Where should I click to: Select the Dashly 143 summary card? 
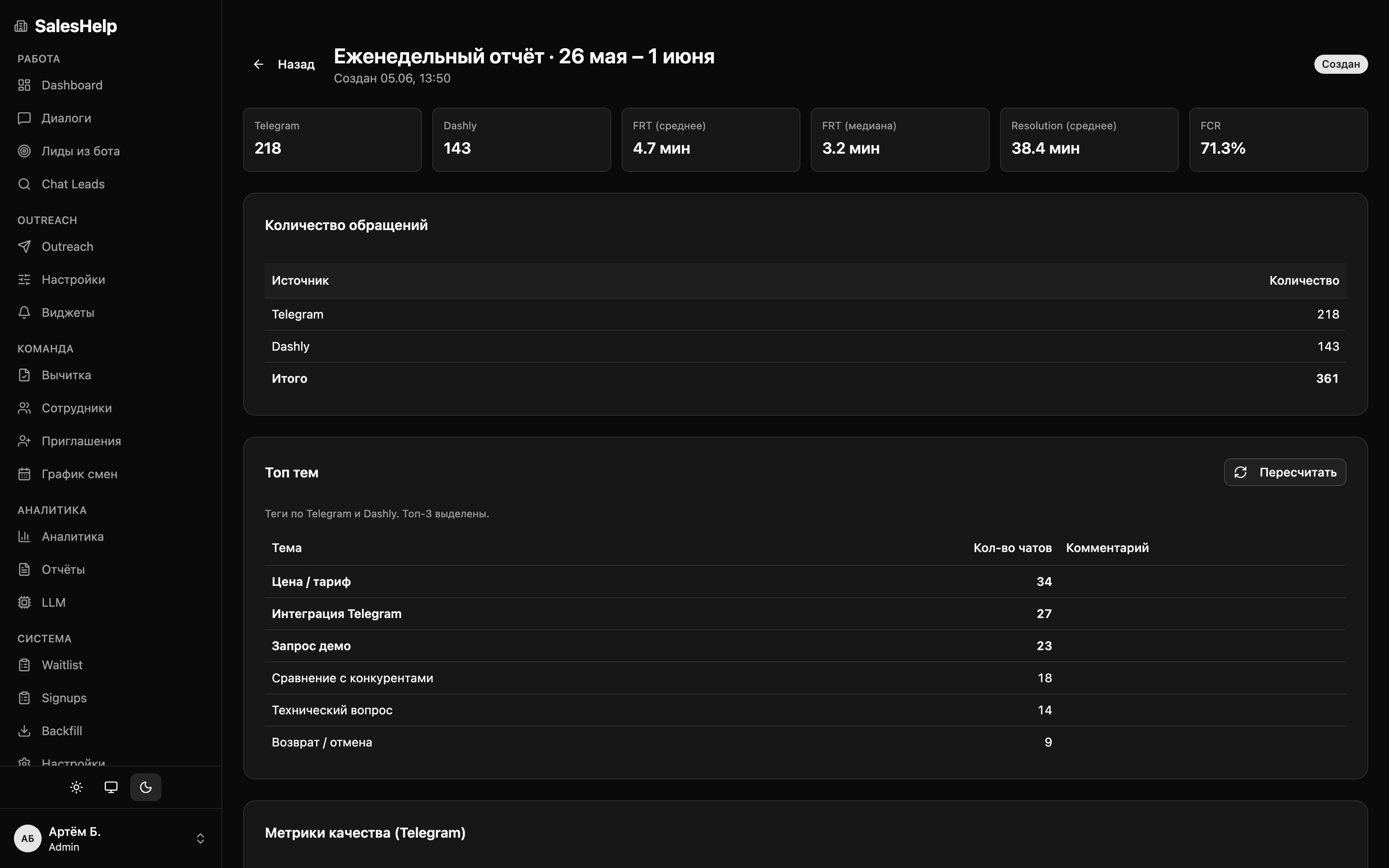[521, 139]
